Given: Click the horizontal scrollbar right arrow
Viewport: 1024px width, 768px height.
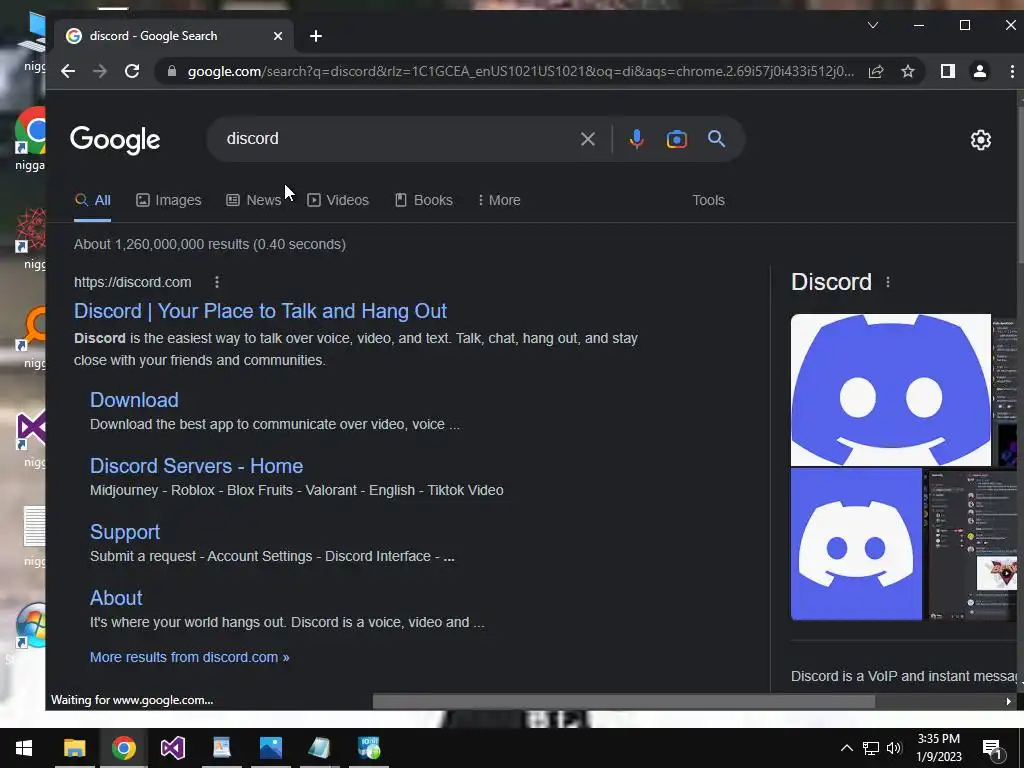Looking at the screenshot, I should tap(1008, 701).
